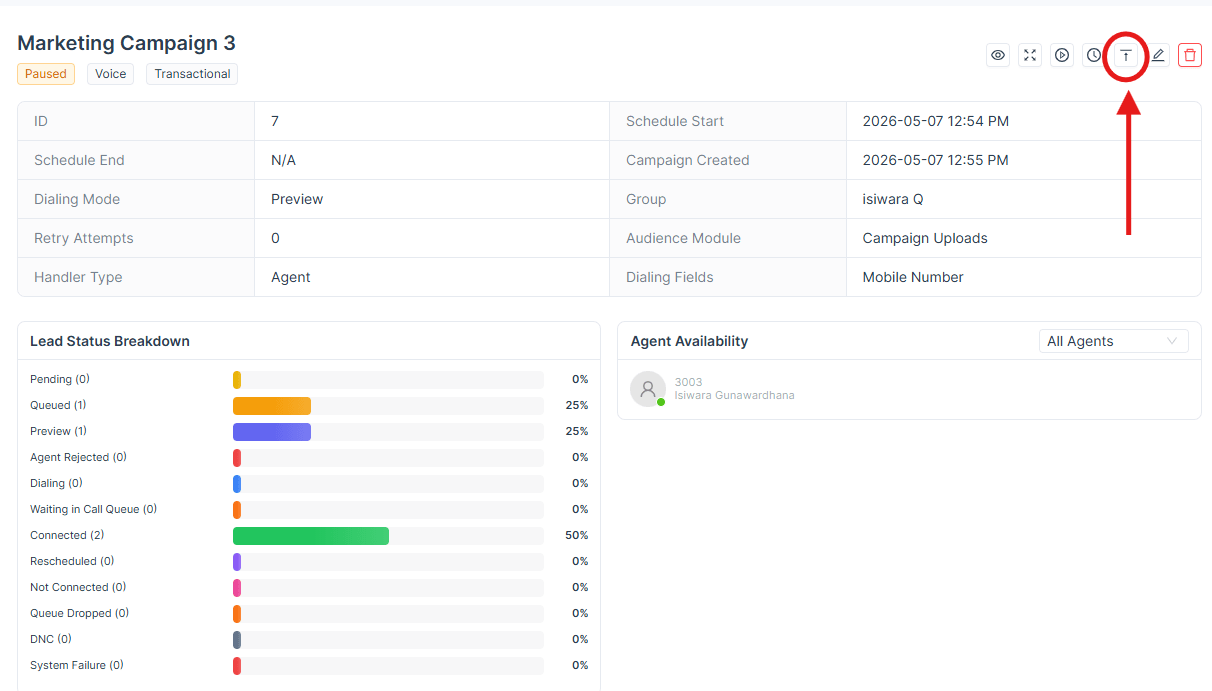Click the eye view icon
This screenshot has height=691, width=1212.
(x=998, y=55)
